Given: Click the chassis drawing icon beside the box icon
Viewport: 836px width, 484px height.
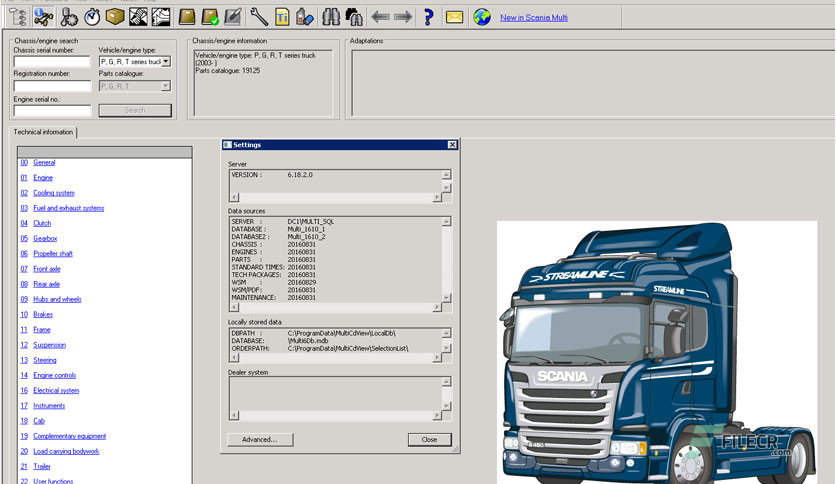Looking at the screenshot, I should (138, 17).
